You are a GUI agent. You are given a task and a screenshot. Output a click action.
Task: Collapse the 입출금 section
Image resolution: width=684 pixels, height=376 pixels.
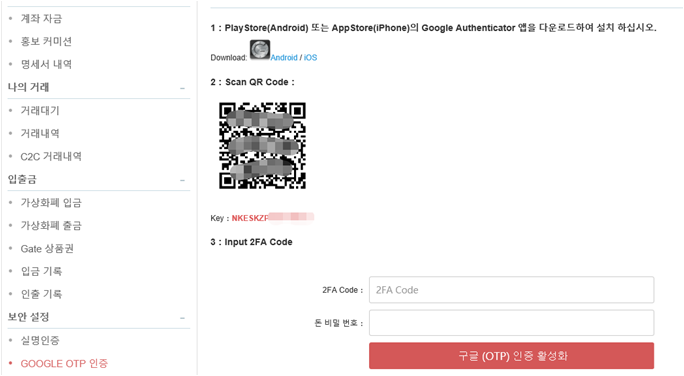coord(182,180)
